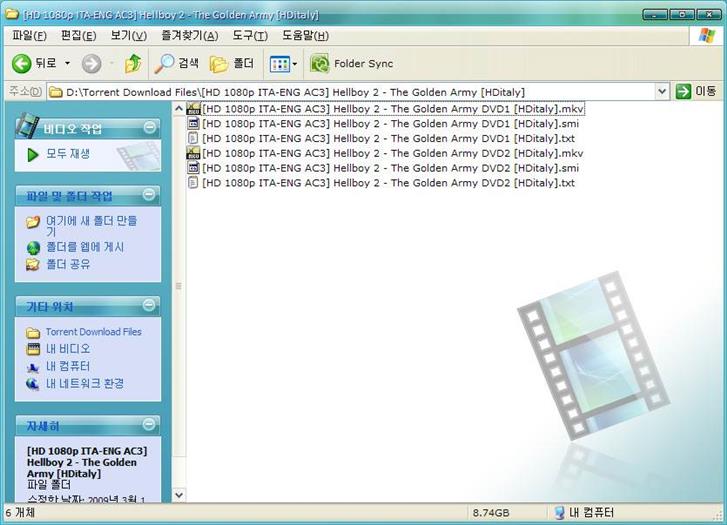Click the green Back arrow icon

coord(21,64)
